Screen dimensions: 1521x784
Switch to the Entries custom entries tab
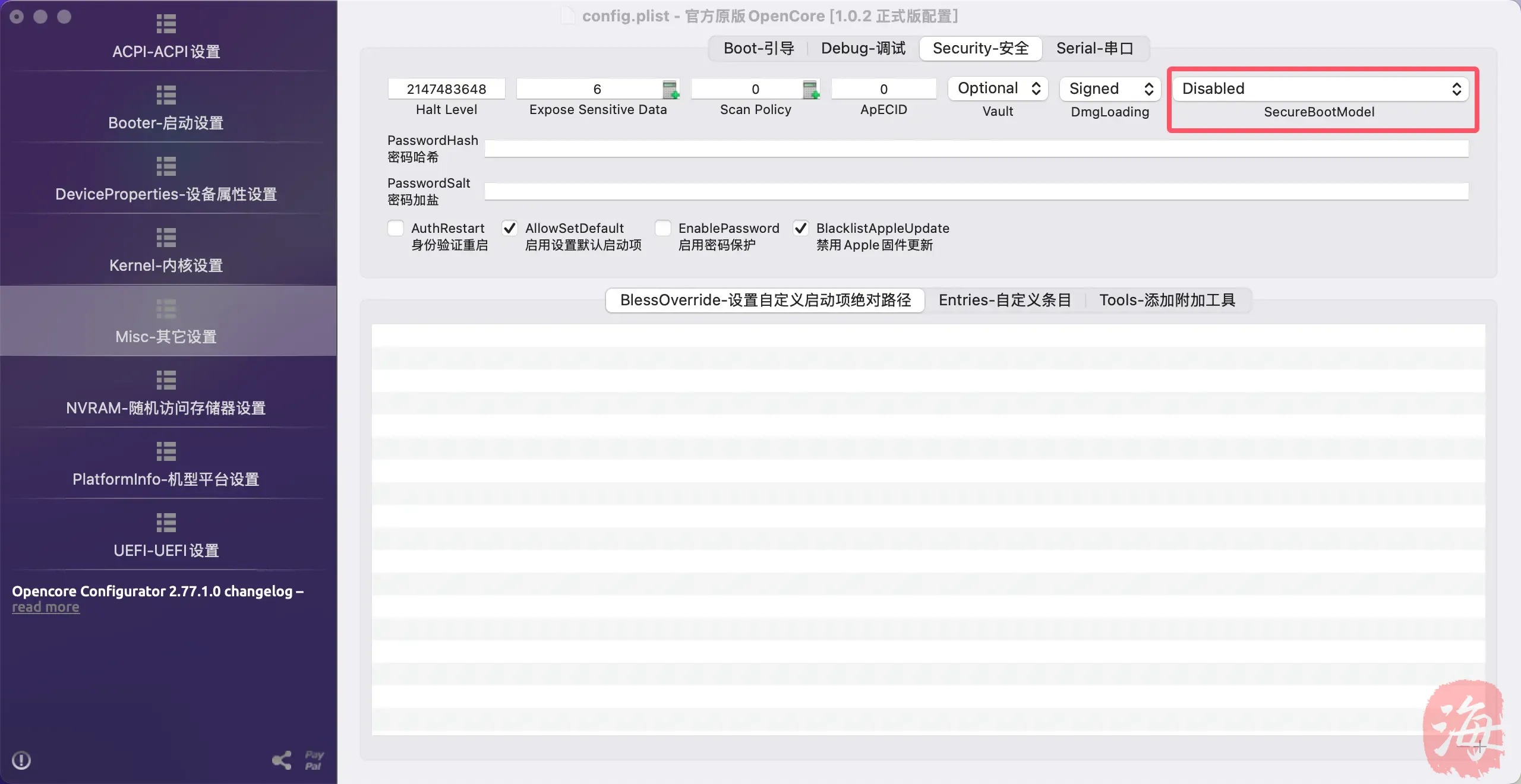pos(1004,301)
